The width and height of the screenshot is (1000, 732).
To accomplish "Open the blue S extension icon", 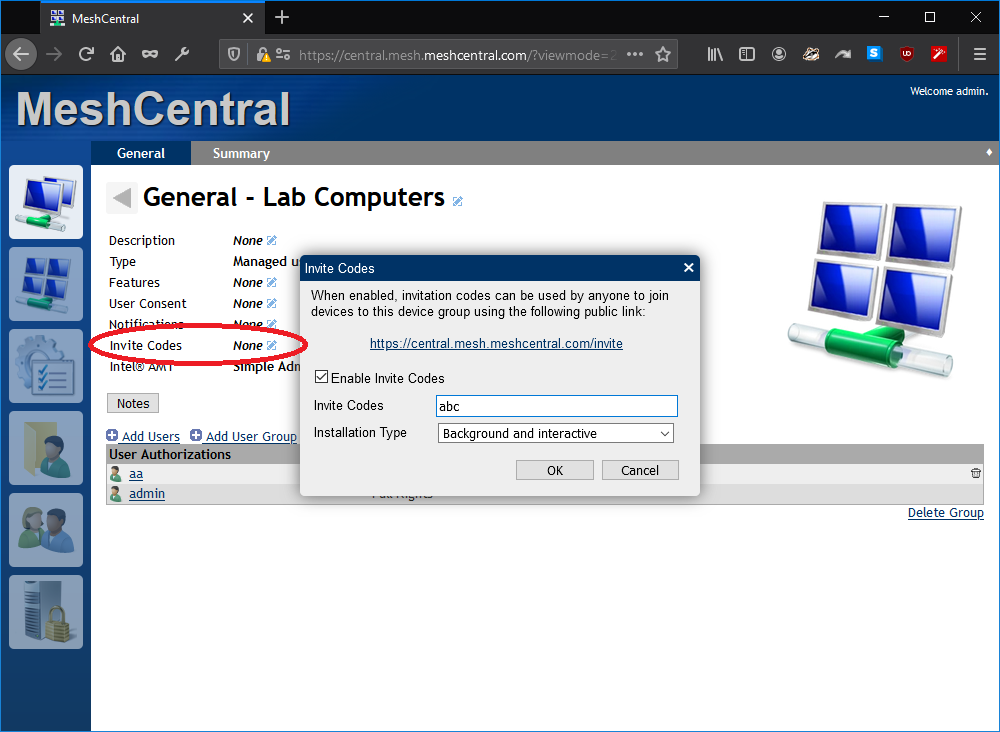I will point(874,54).
